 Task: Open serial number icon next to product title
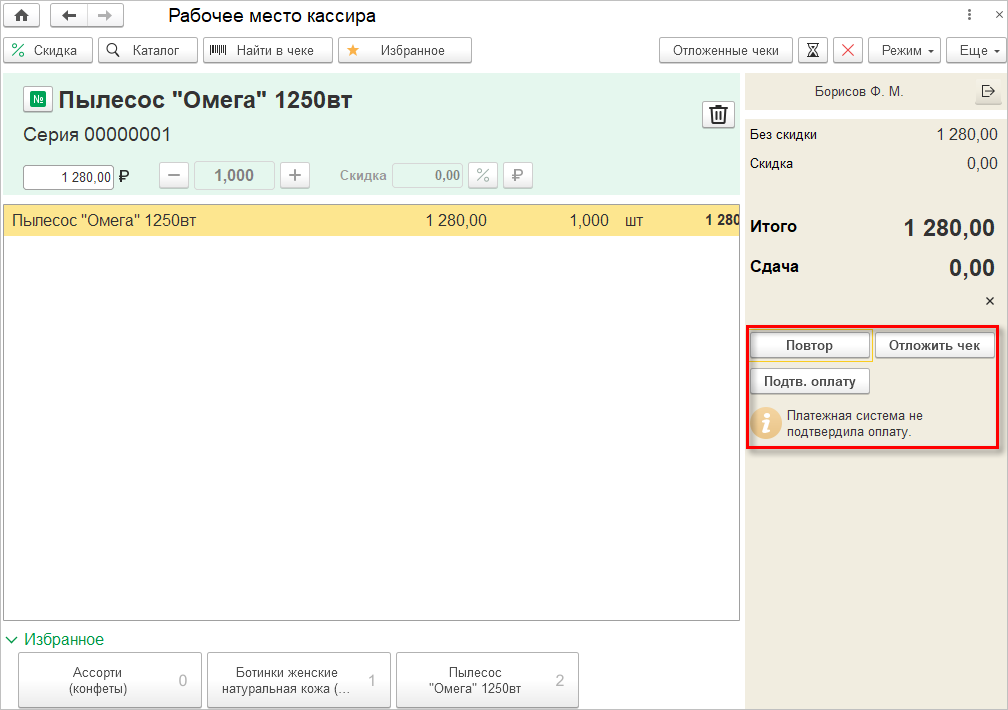coord(38,100)
